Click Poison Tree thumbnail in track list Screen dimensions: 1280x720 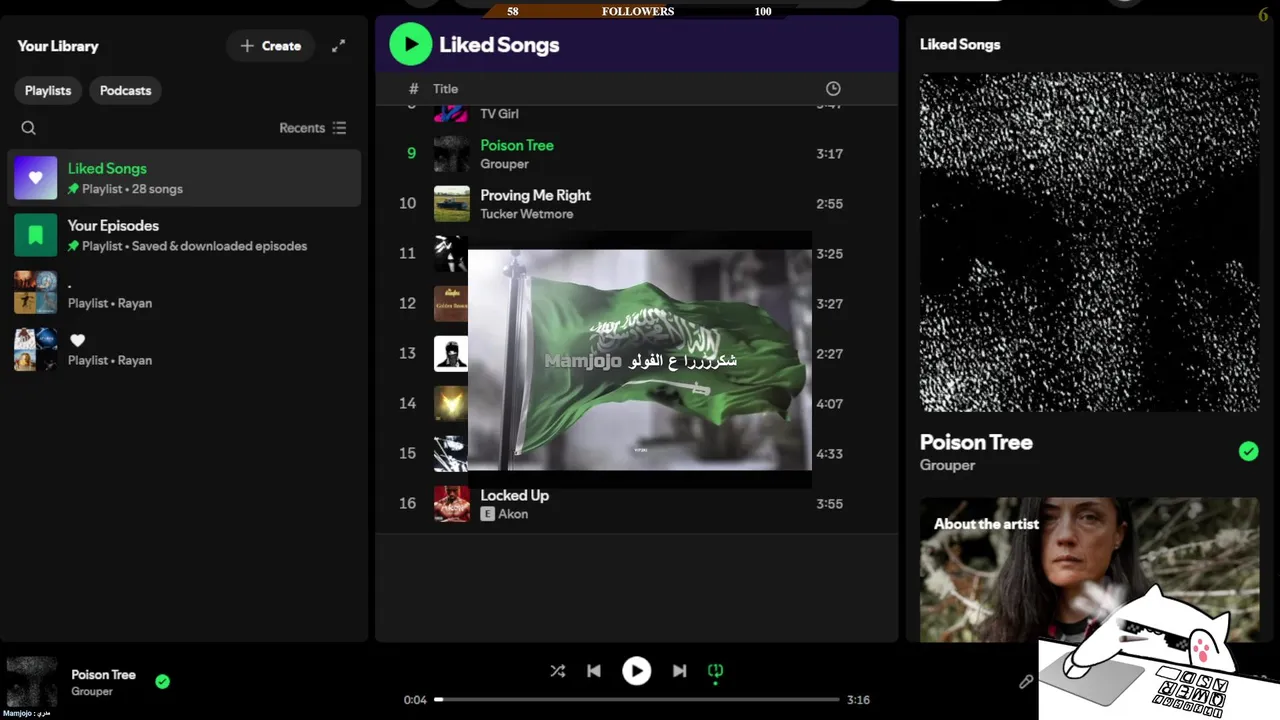pyautogui.click(x=451, y=154)
